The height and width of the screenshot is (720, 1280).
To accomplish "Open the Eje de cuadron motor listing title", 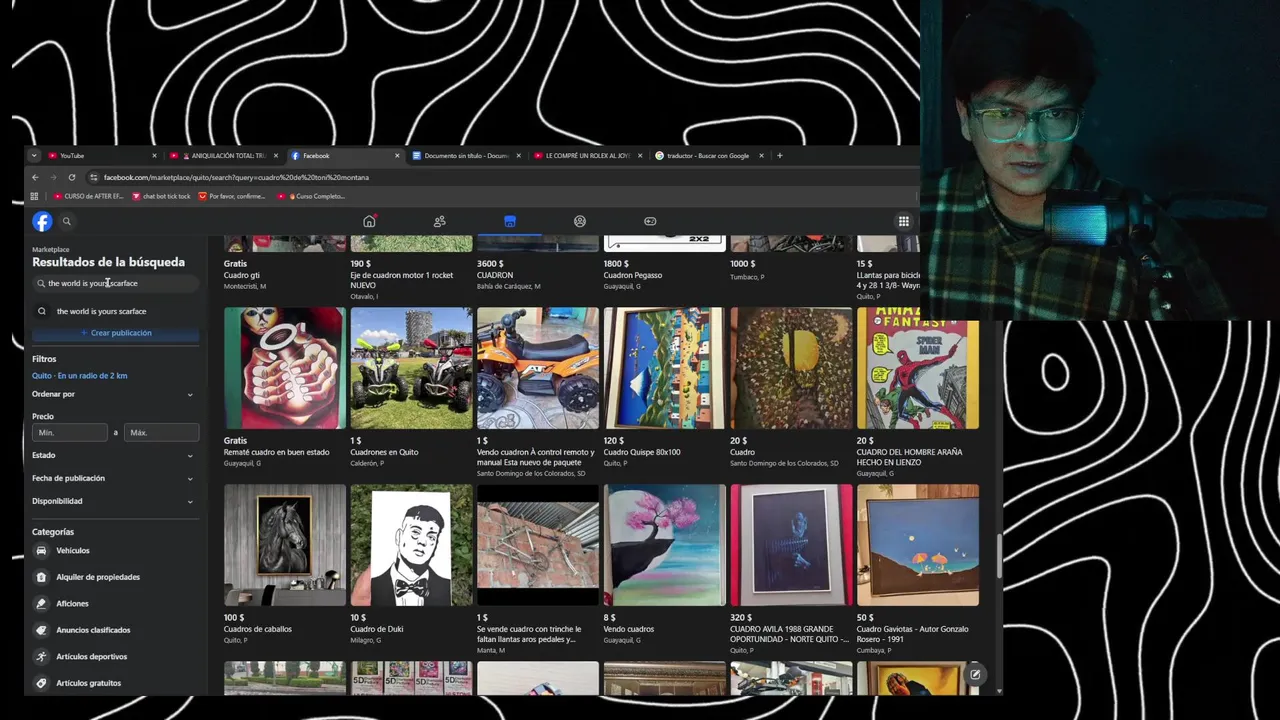I will pos(402,280).
